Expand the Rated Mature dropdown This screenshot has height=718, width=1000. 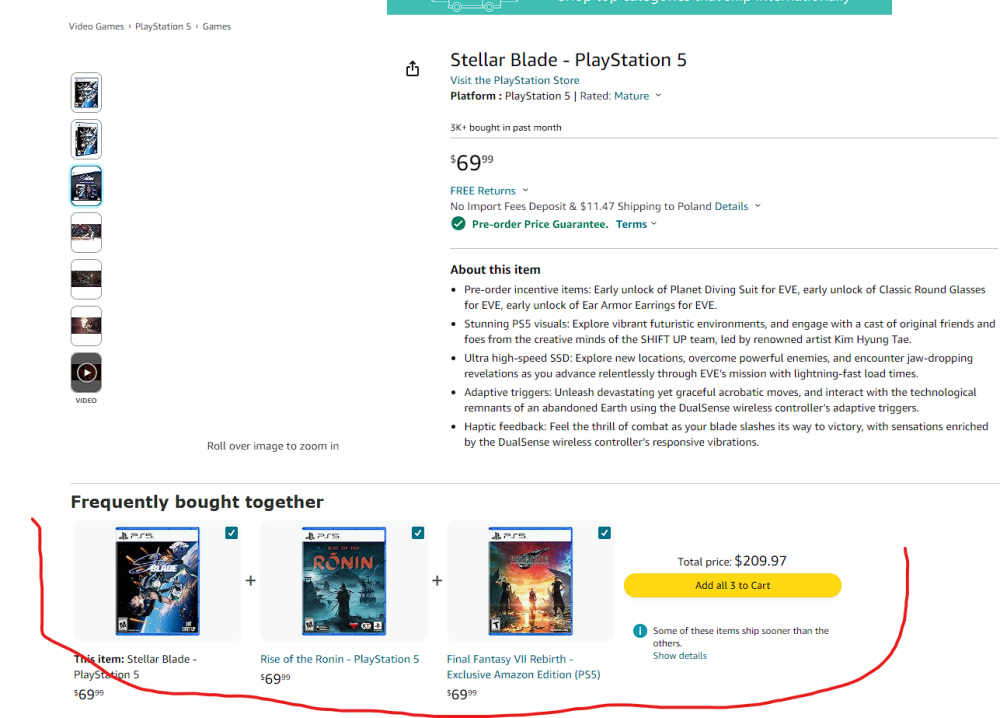tap(637, 96)
